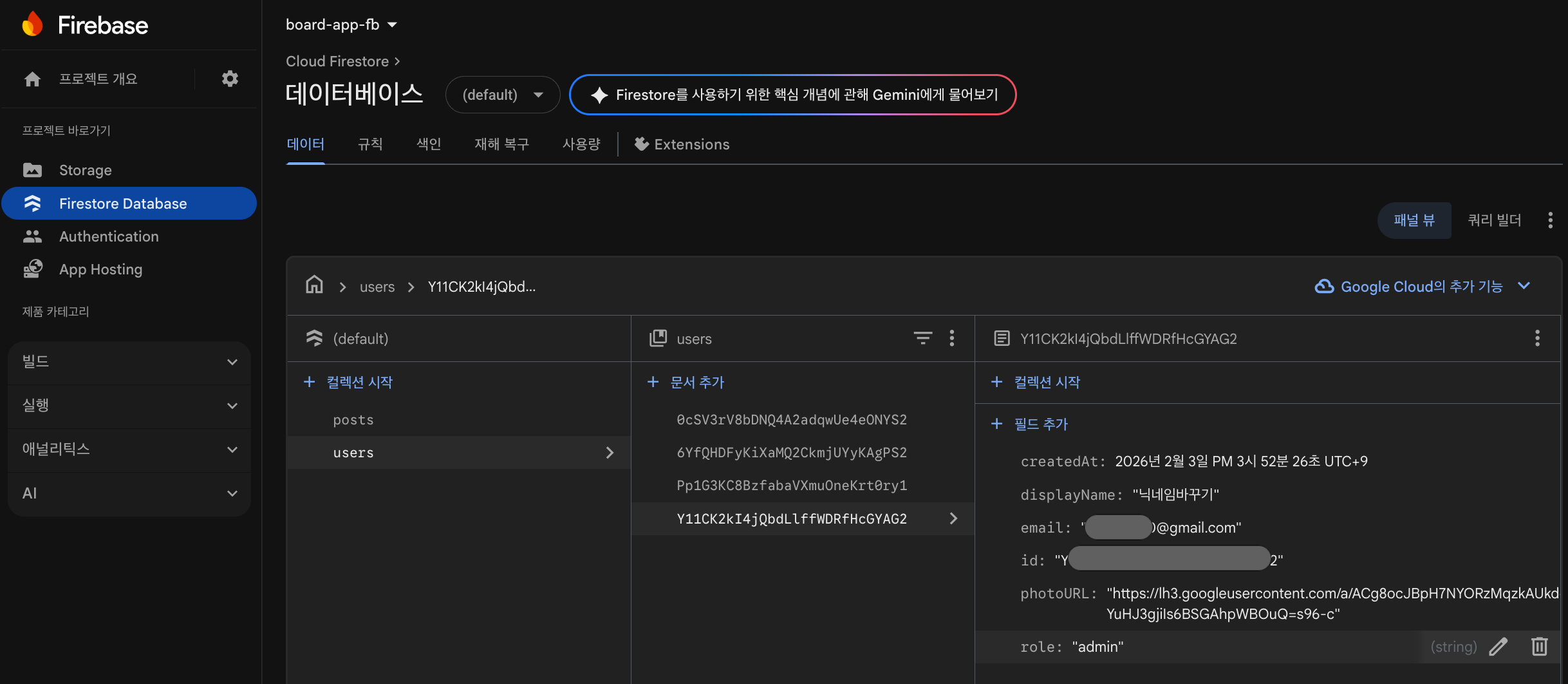This screenshot has height=684, width=1568.
Task: Go to project overview home icon
Action: pos(32,79)
